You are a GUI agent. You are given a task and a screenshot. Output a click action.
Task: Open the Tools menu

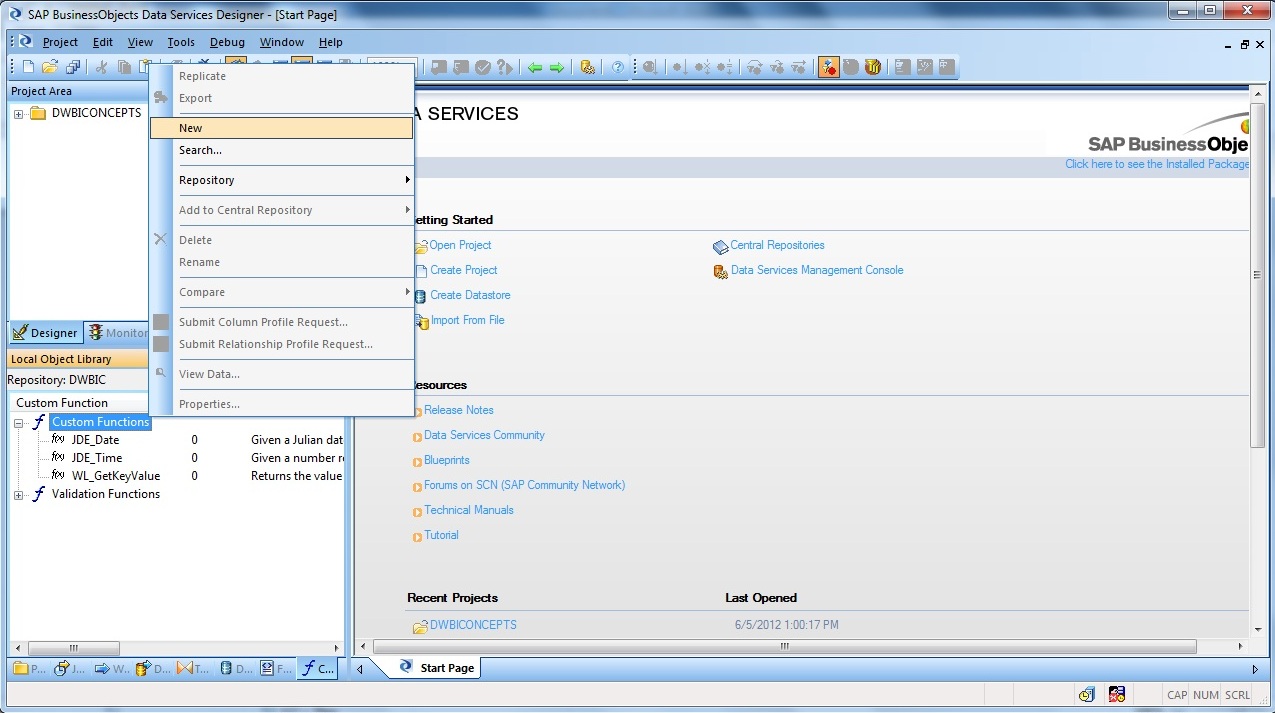click(x=181, y=42)
